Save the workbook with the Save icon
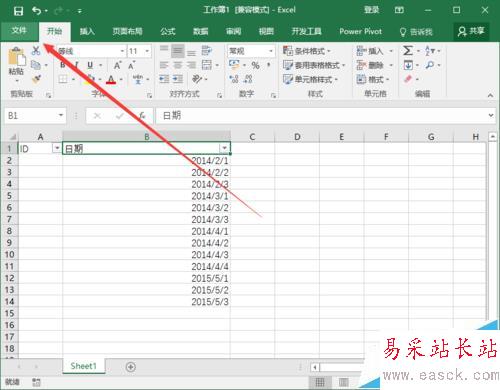 click(18, 11)
